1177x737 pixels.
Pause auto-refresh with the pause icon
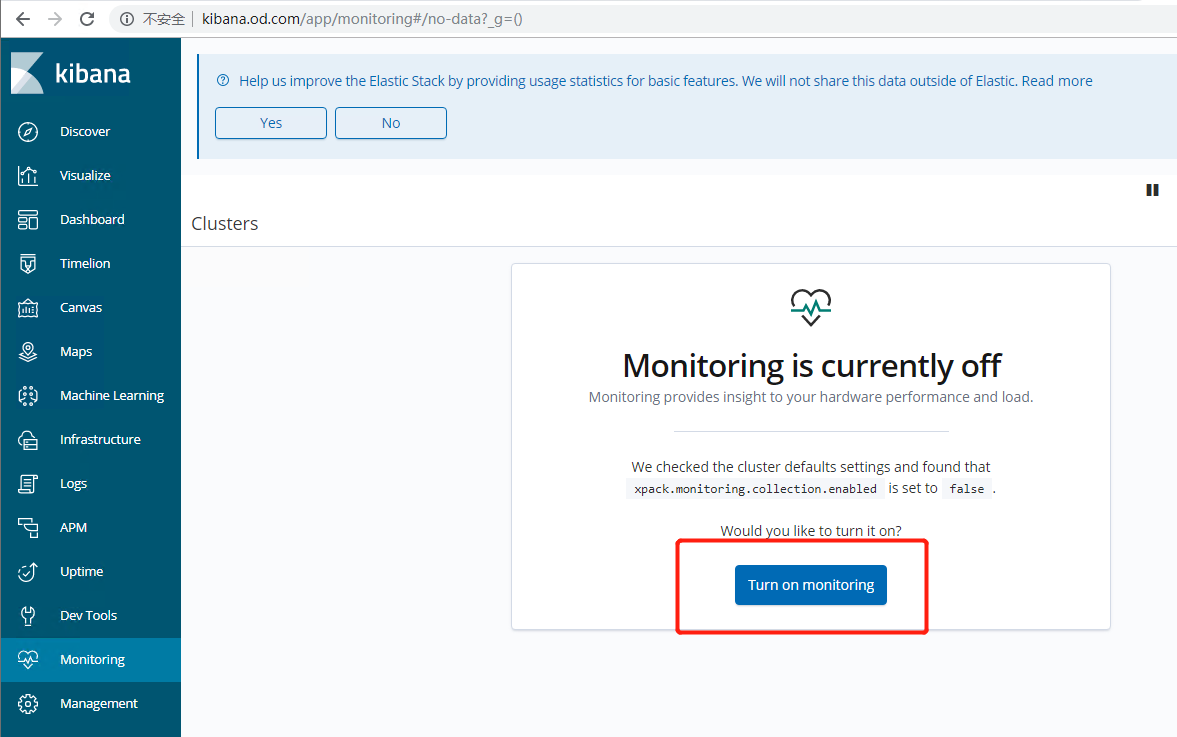click(1152, 190)
